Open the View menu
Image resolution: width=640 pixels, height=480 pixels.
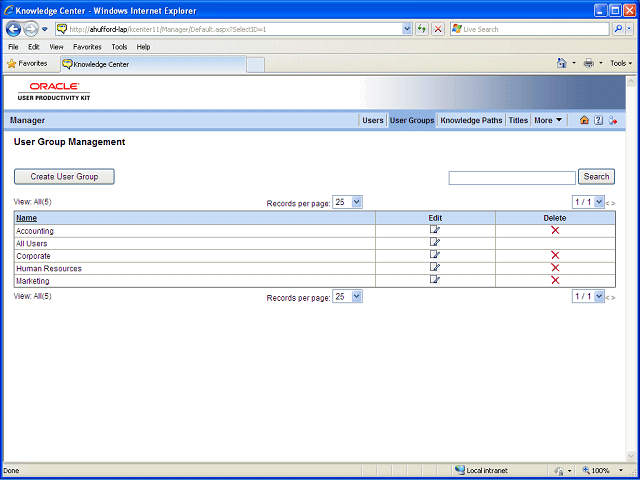(x=56, y=47)
